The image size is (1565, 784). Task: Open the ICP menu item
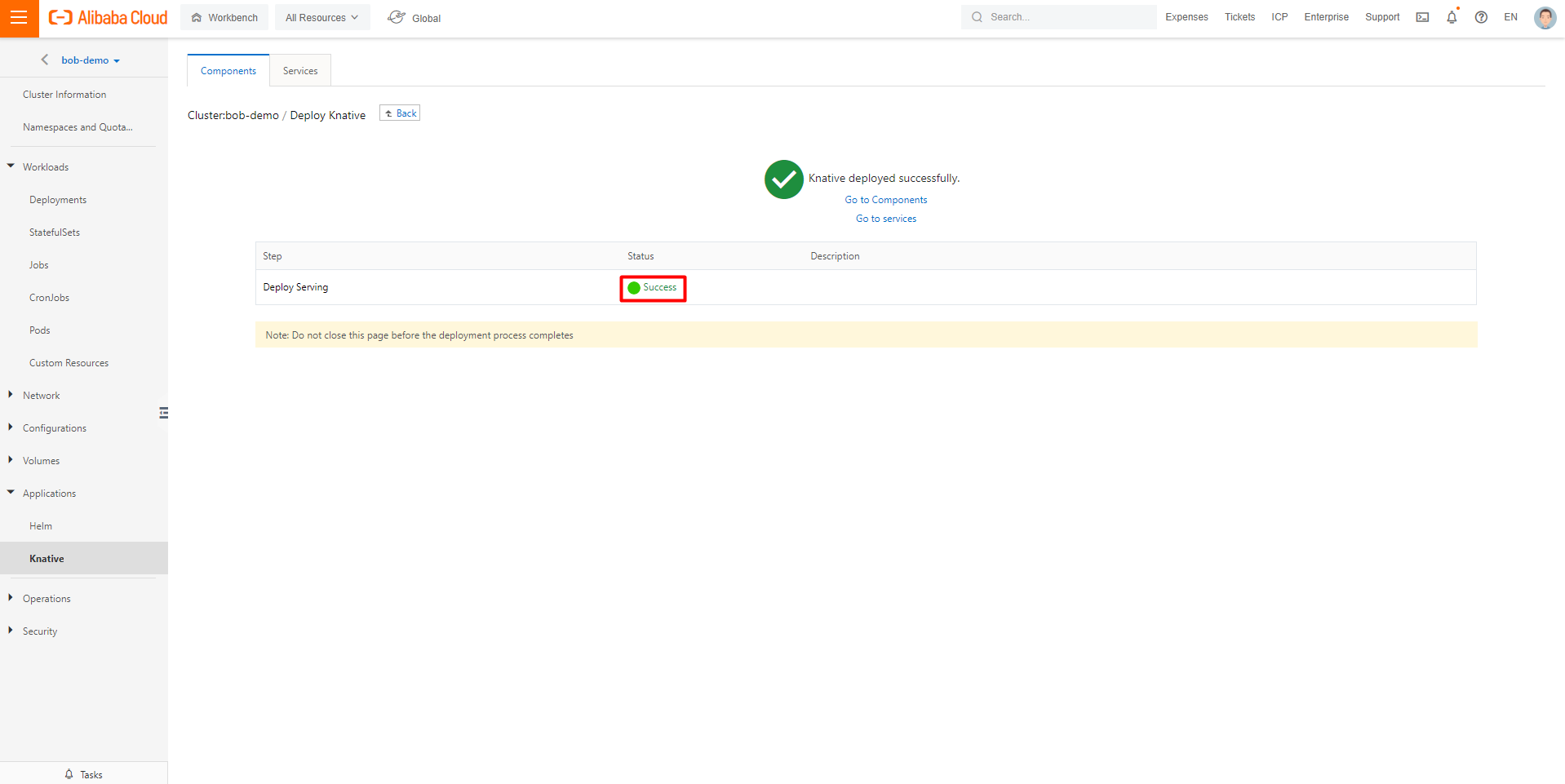[1279, 17]
